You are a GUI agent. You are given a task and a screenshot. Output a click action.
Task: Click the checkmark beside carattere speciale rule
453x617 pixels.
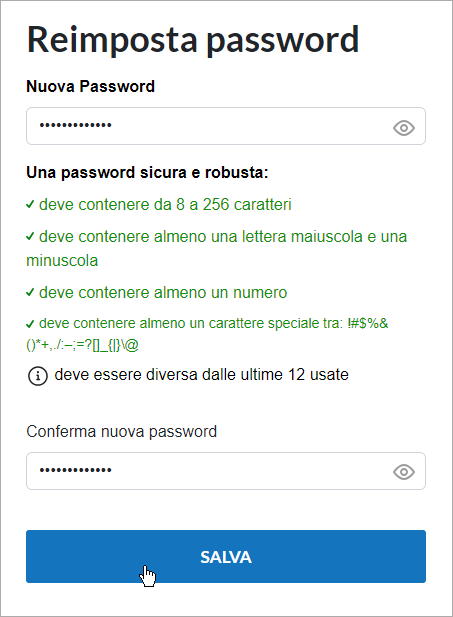(x=30, y=324)
